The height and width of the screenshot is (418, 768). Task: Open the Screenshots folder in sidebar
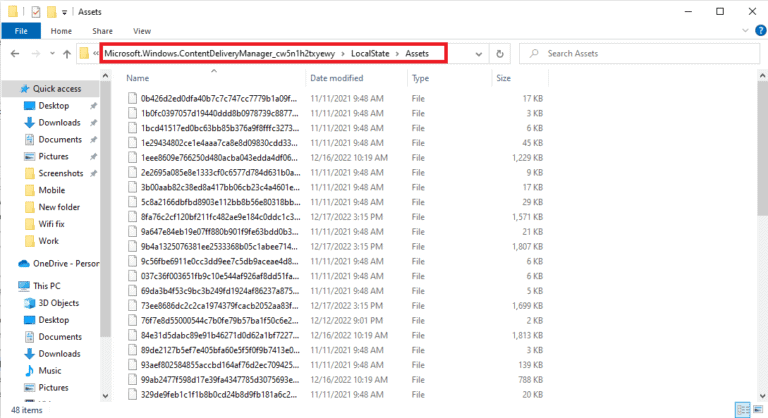pos(61,173)
